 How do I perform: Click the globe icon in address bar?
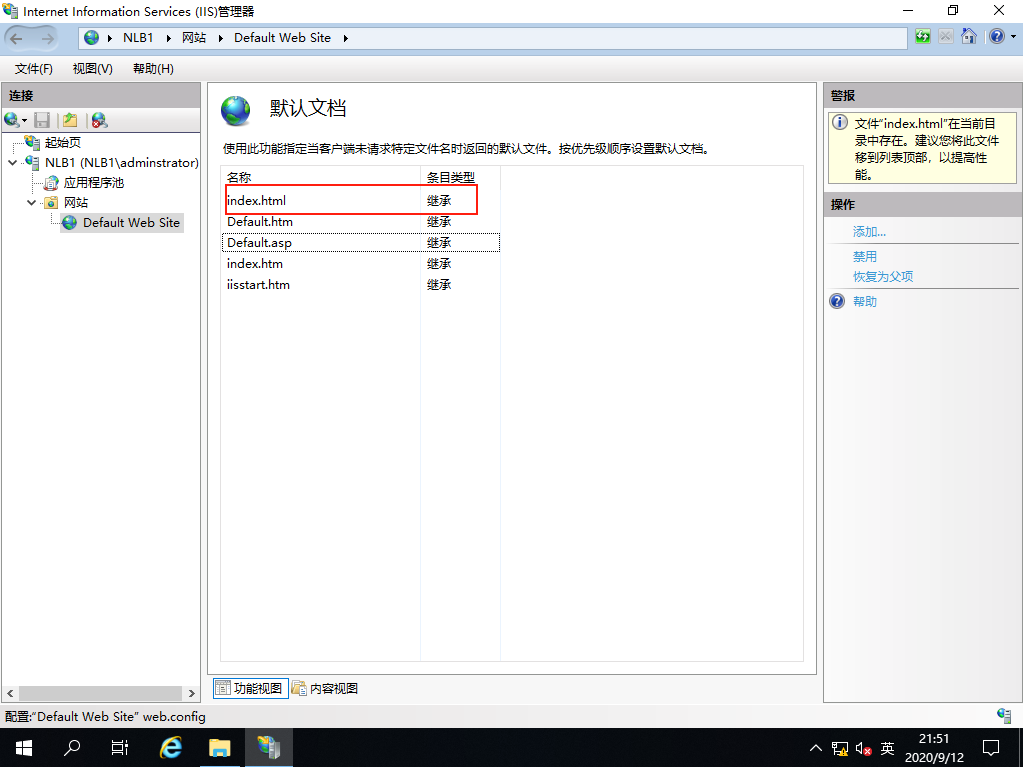tap(92, 38)
